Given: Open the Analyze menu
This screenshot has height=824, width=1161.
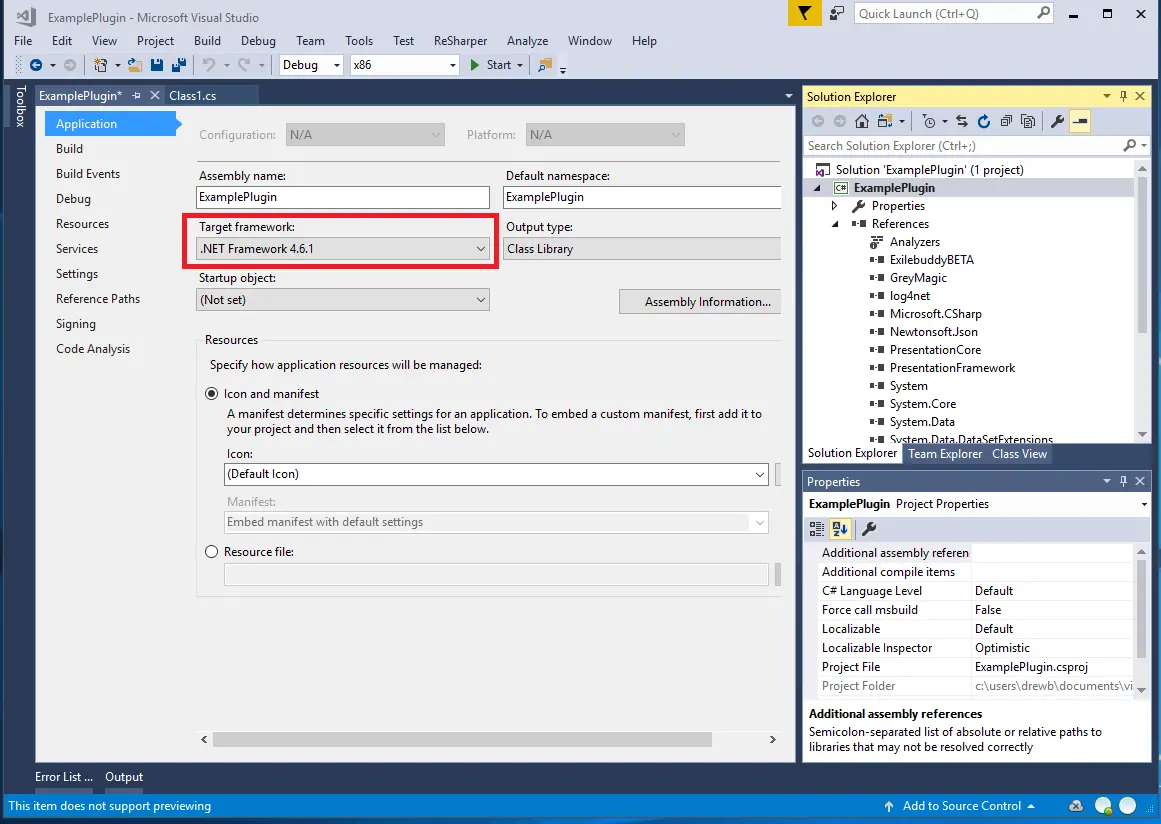Looking at the screenshot, I should click(527, 41).
